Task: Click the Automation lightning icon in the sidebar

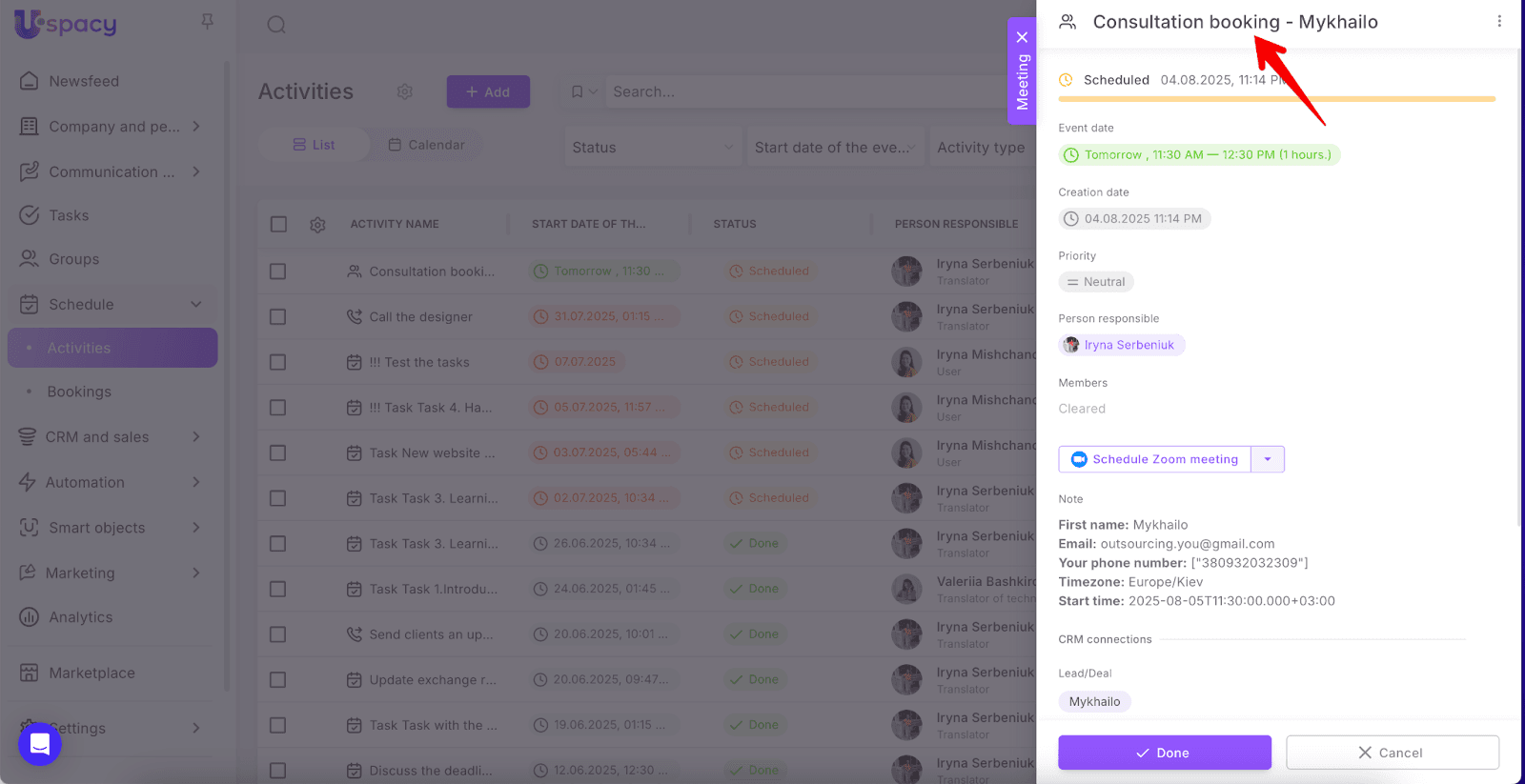Action: click(28, 482)
